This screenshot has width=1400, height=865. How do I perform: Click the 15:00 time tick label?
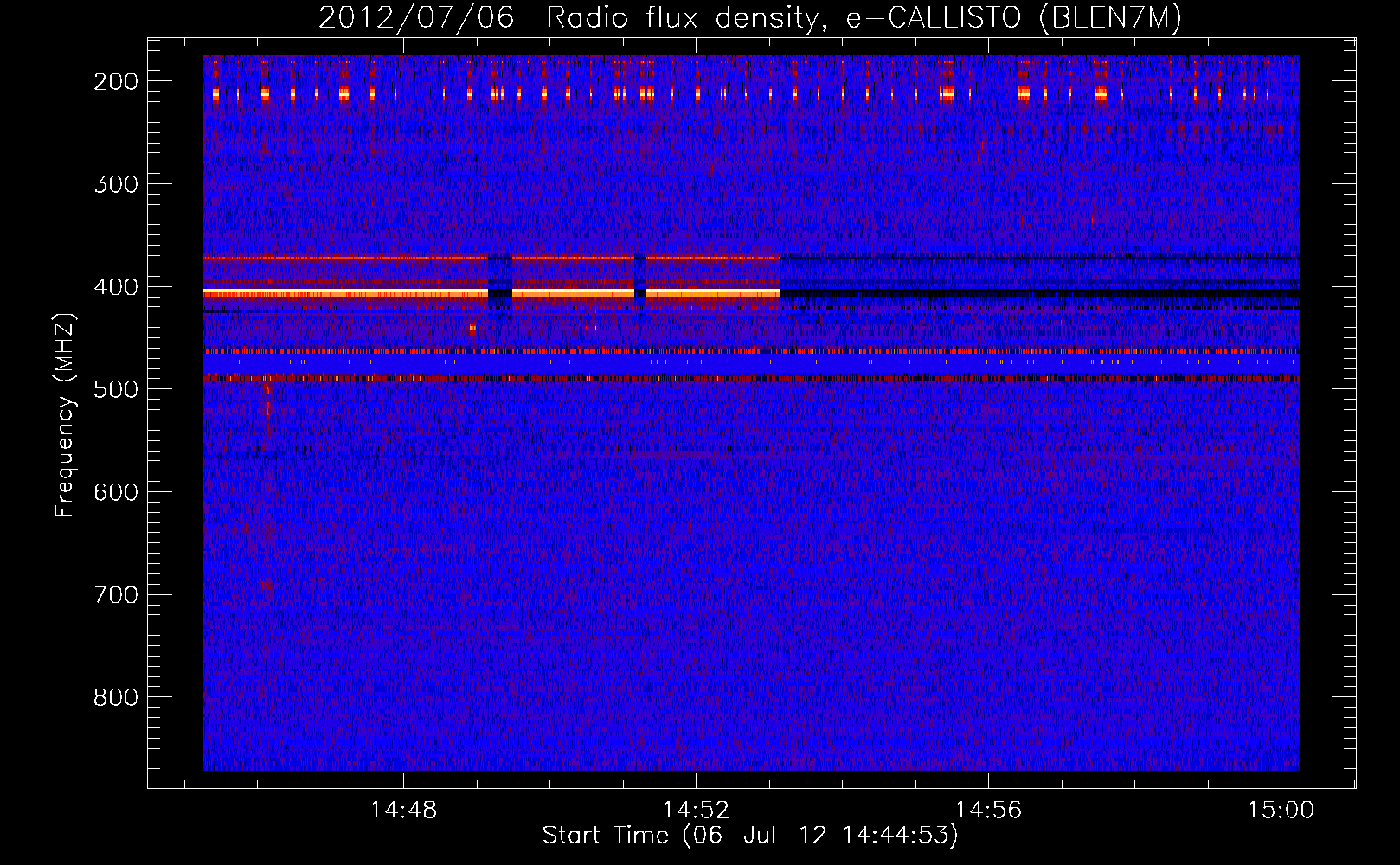[x=1281, y=811]
